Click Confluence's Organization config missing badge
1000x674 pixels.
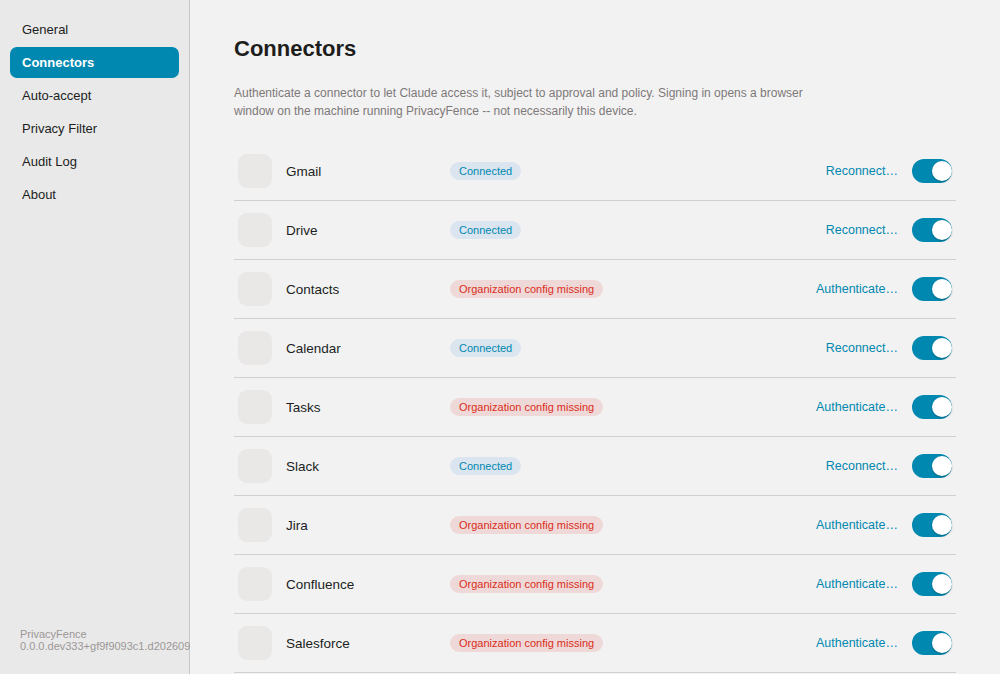[x=526, y=584]
